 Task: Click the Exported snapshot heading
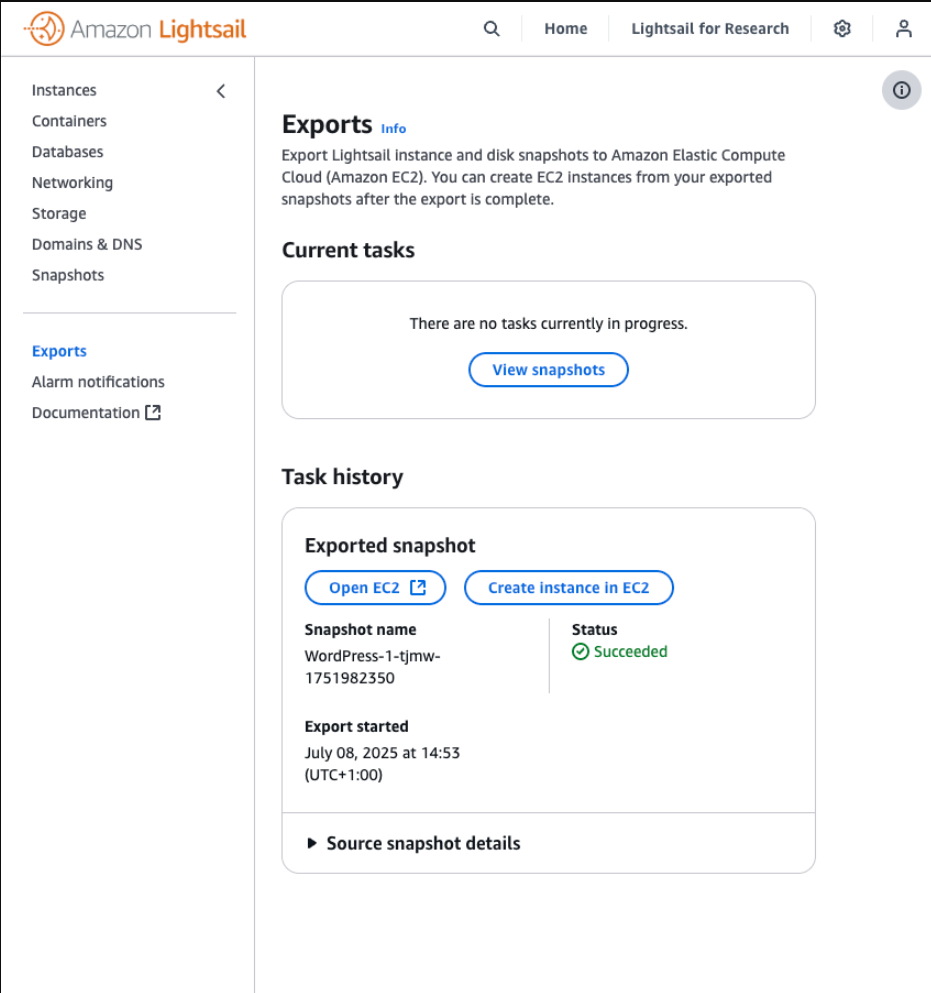coord(390,545)
